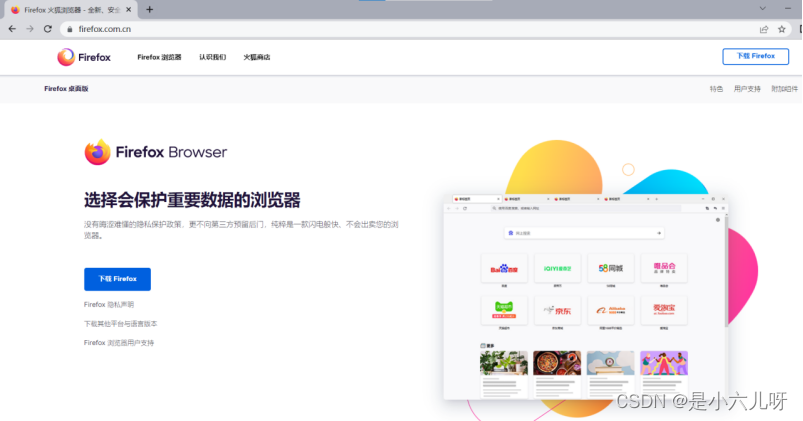Click the blue 下载 Firefox button
Screen dimensions: 803x421
(x=117, y=279)
